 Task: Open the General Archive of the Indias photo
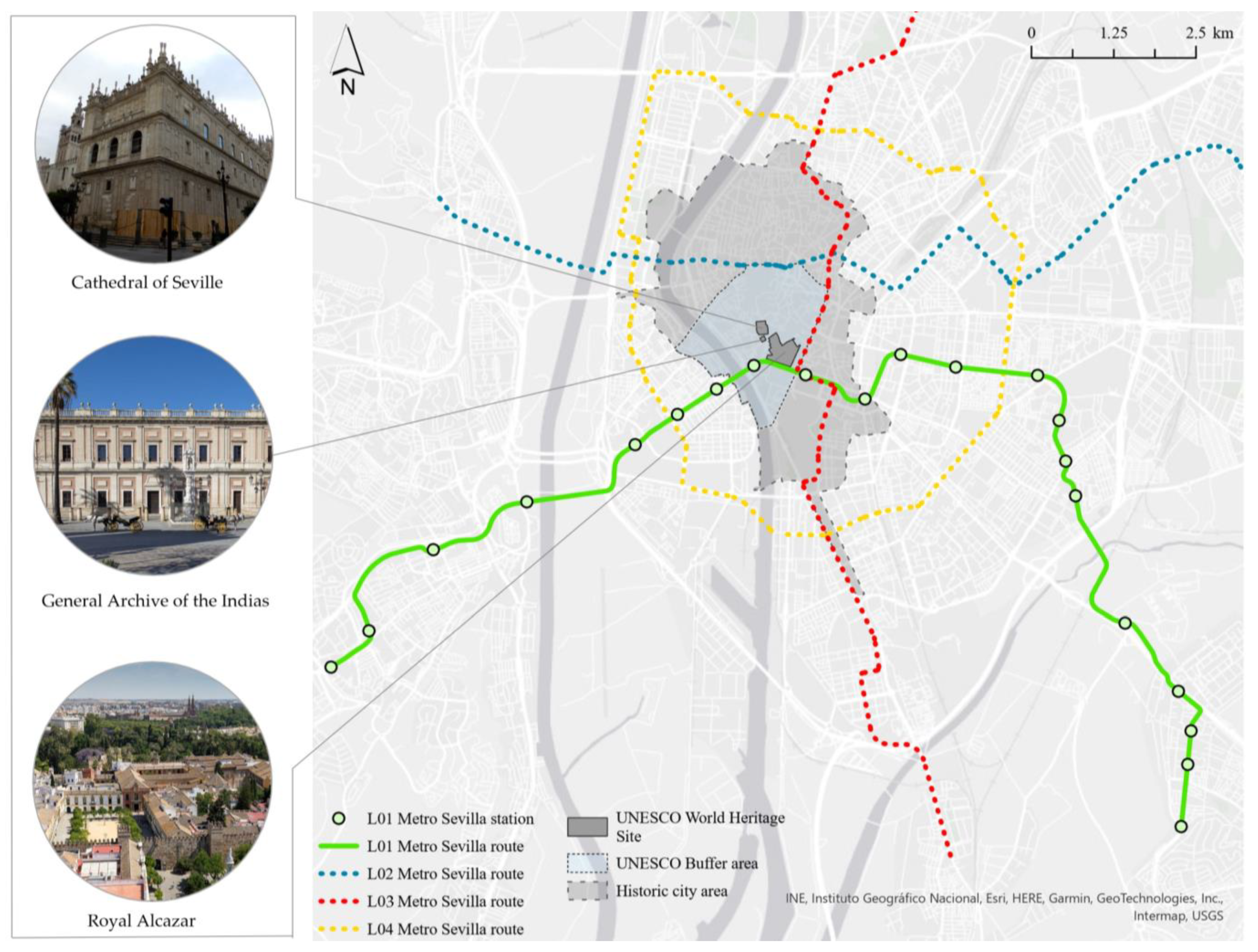point(154,455)
